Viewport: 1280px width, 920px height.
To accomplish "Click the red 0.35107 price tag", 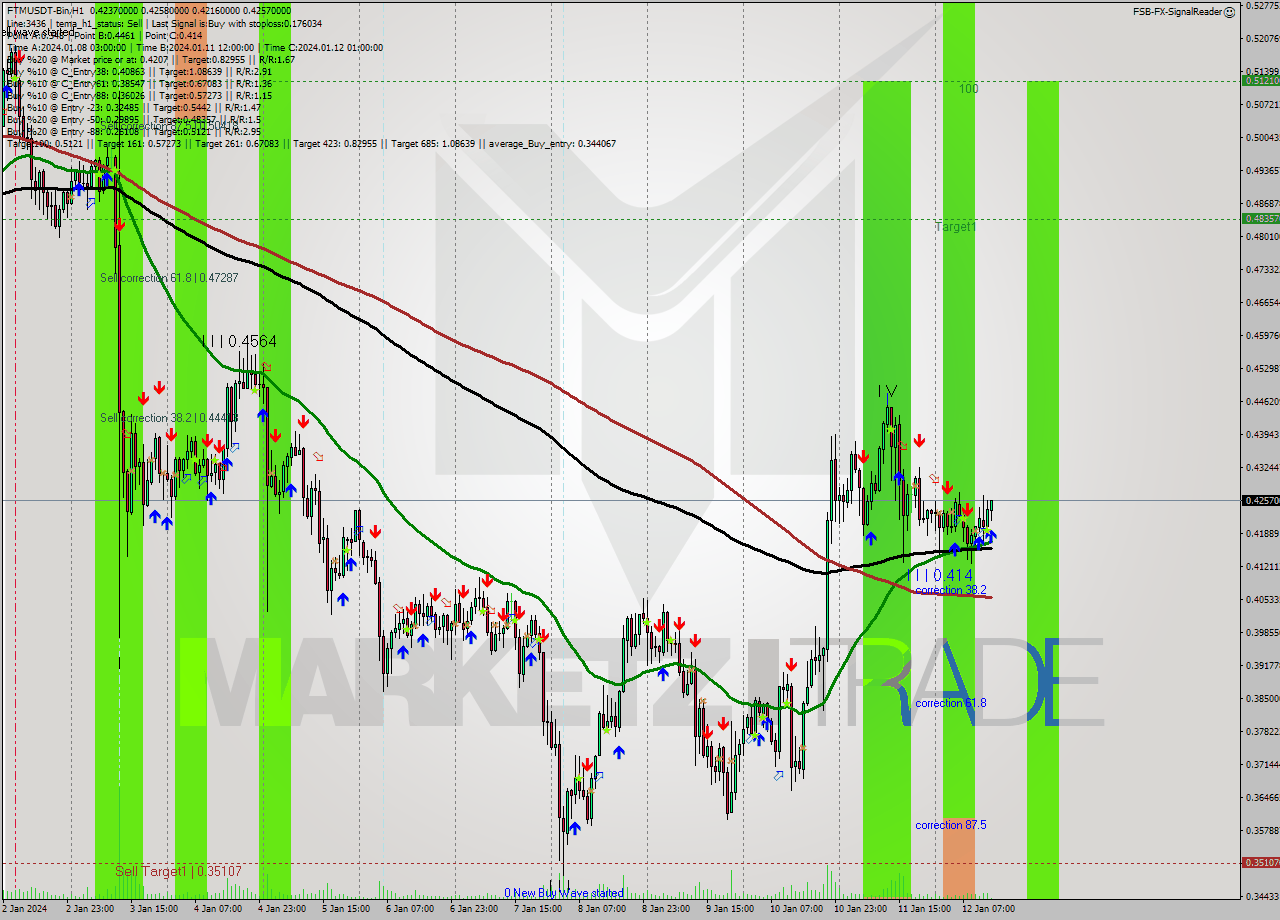I will coord(1260,862).
